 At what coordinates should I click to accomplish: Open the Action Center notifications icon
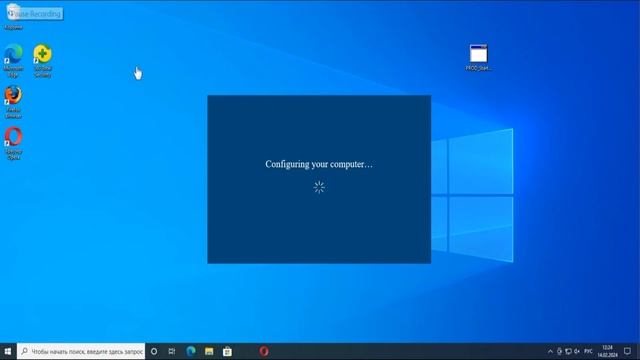627,351
